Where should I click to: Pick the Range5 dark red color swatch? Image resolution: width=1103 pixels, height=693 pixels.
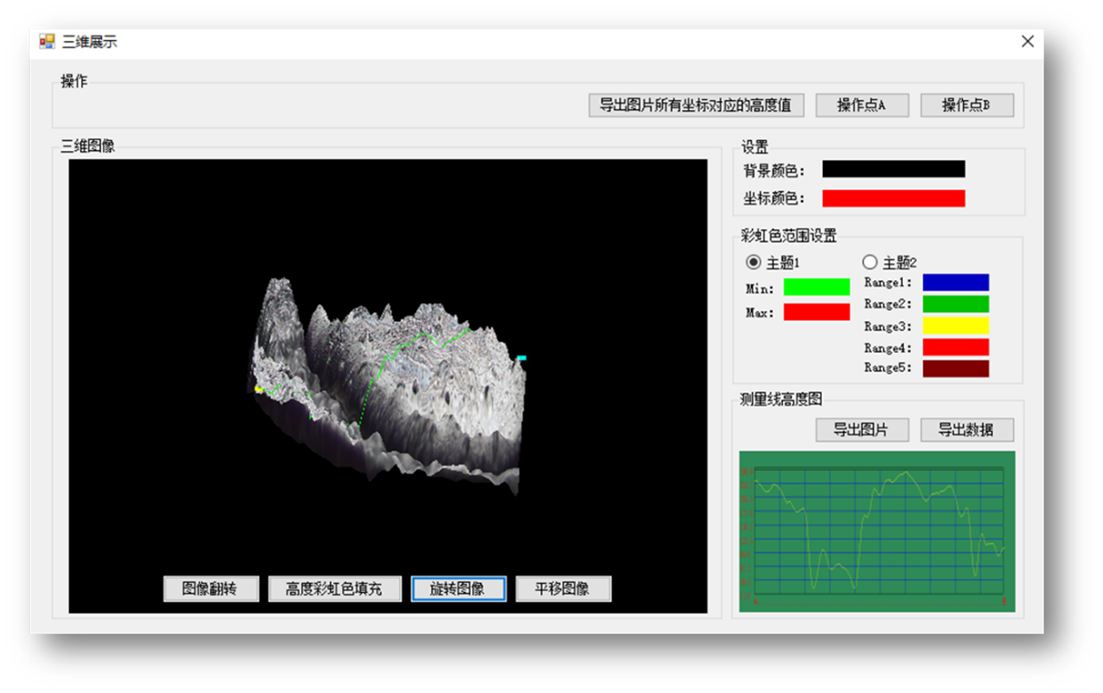tap(956, 369)
